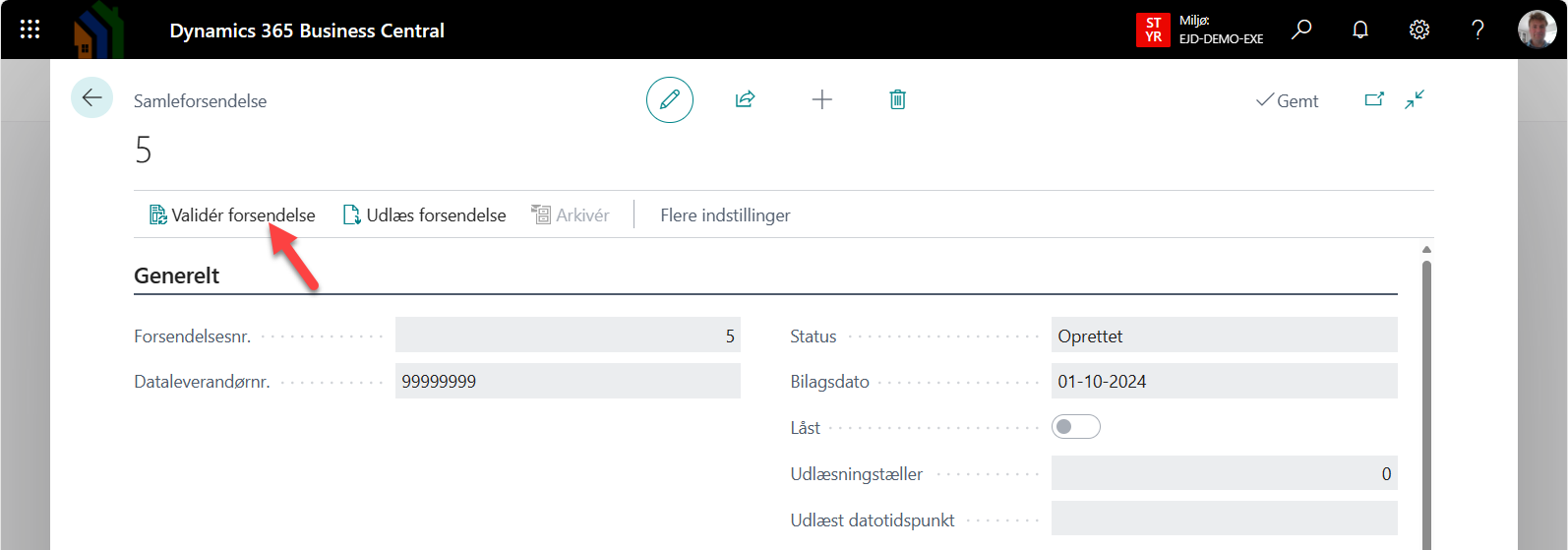Viewport: 1568px width, 550px height.
Task: Click the collapse page arrows icon
Action: tap(1415, 99)
